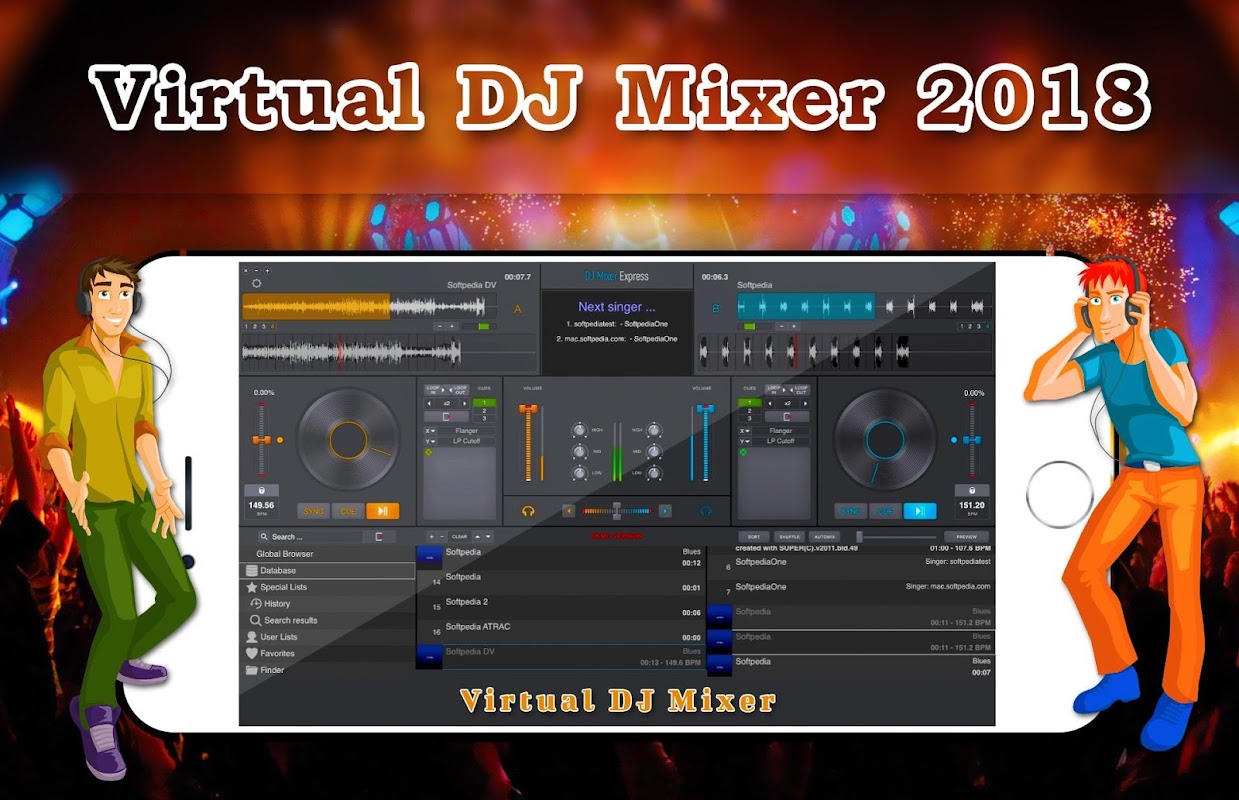Select cue 1 on deck A
This screenshot has width=1239, height=800.
point(484,403)
